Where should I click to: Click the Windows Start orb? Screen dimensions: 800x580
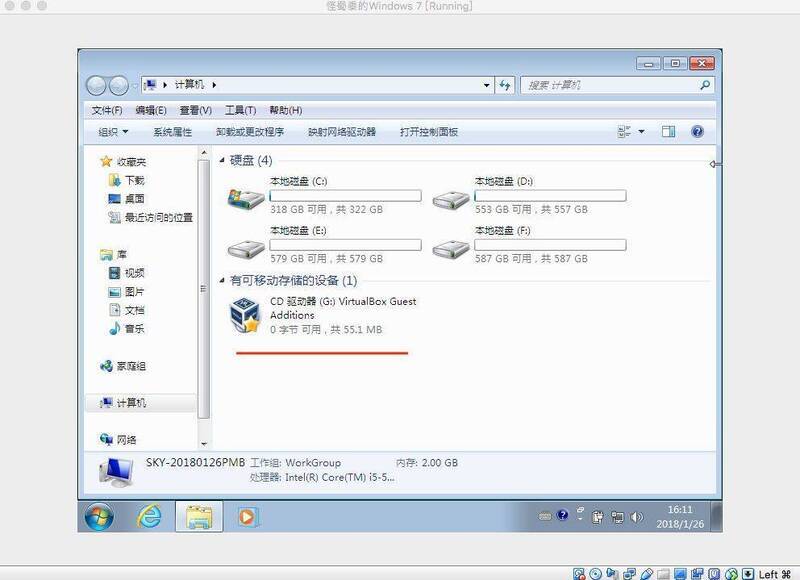(100, 517)
